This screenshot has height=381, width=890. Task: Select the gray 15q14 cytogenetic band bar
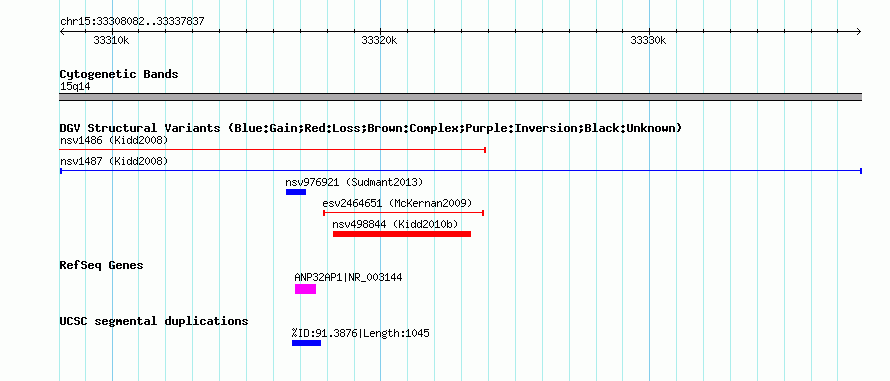click(461, 97)
